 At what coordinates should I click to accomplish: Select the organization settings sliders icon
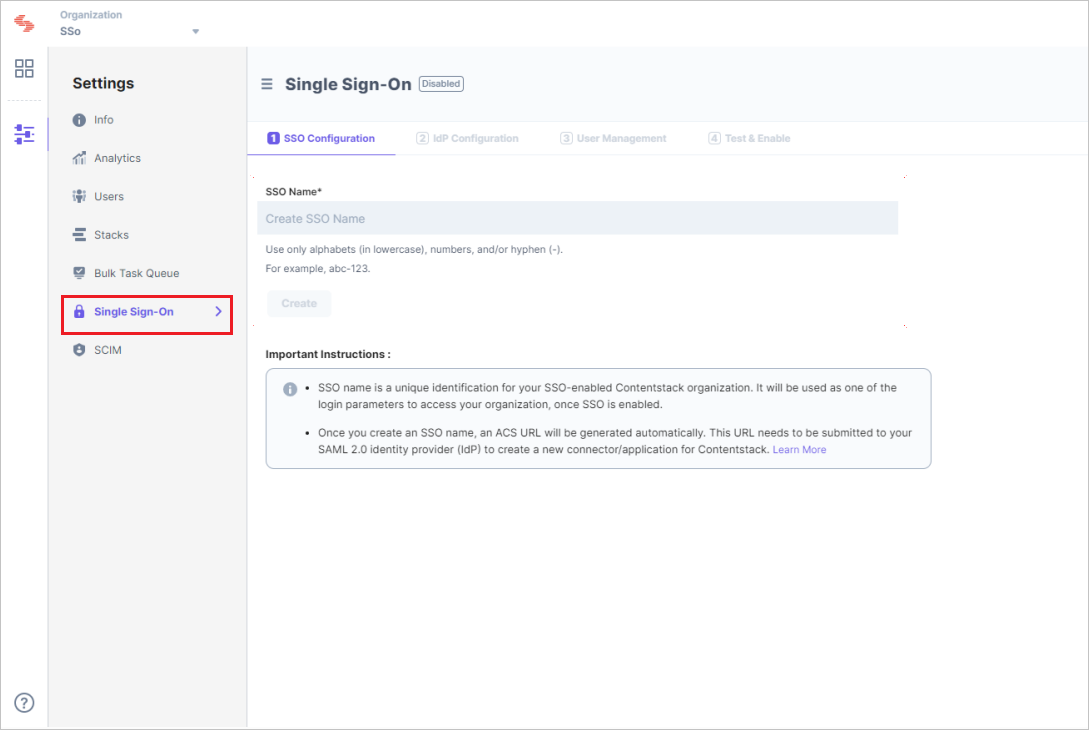click(x=23, y=132)
